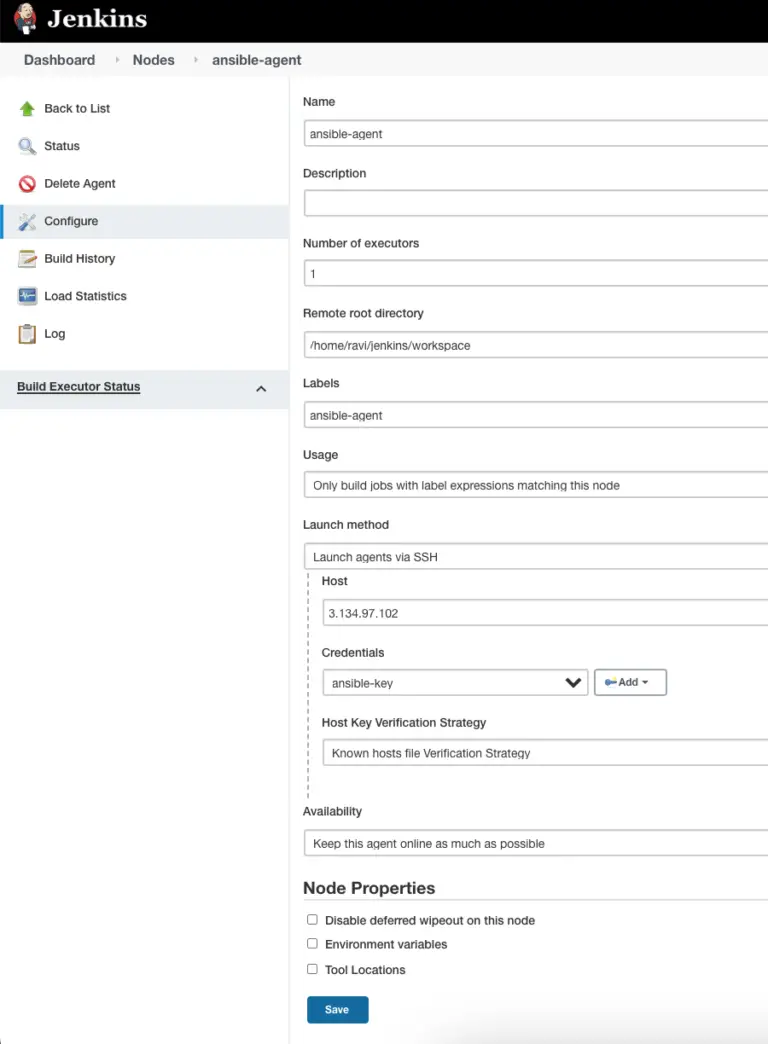768x1044 pixels.
Task: Open the agent Log
Action: click(x=55, y=333)
